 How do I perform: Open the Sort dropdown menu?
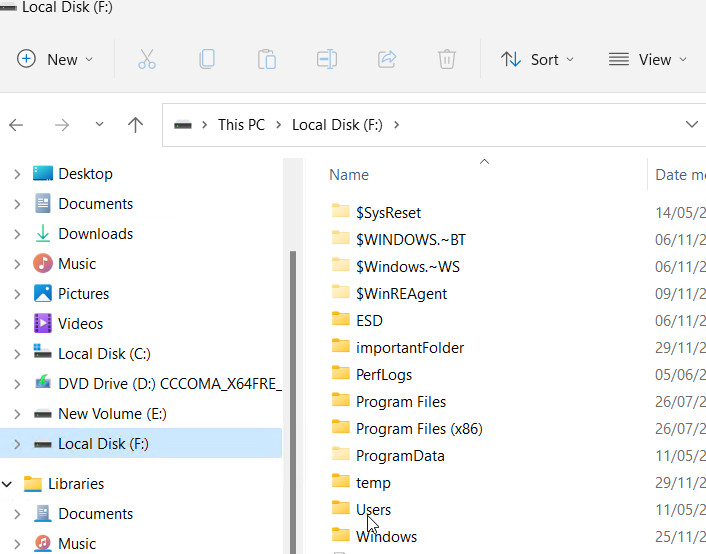pyautogui.click(x=537, y=59)
